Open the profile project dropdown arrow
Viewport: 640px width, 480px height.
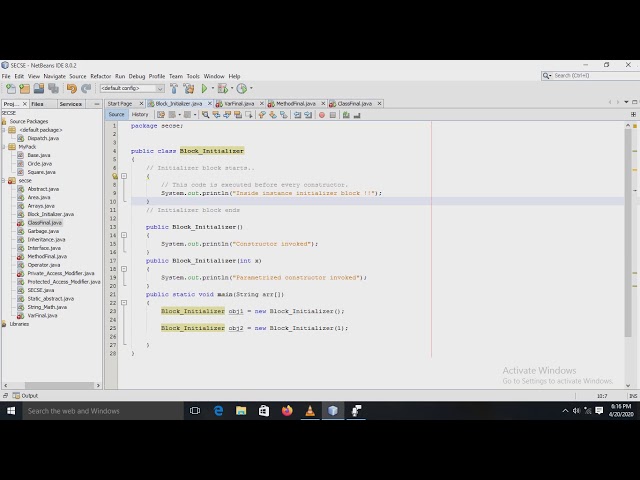[251, 88]
